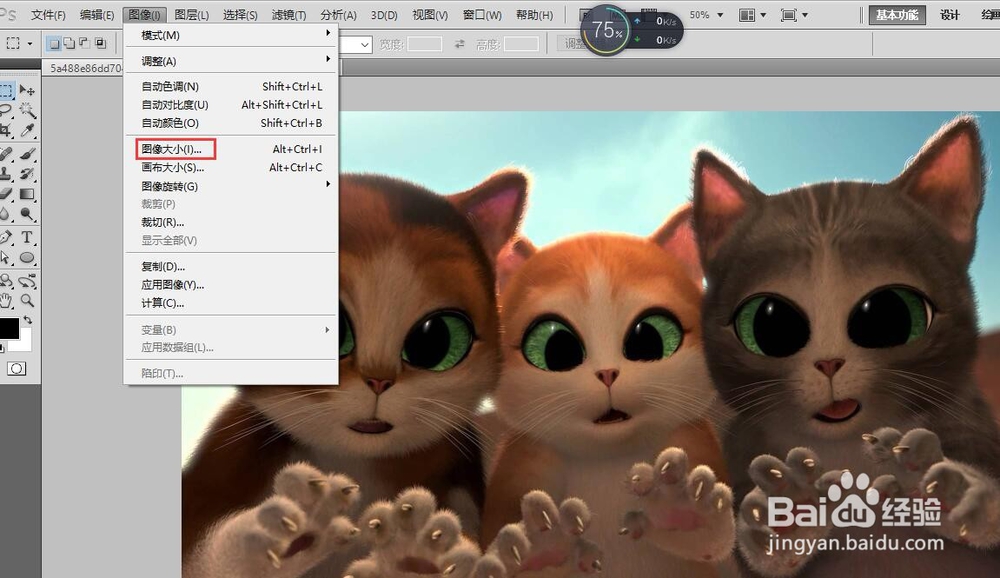Open the 文件(F) menu

[48, 15]
